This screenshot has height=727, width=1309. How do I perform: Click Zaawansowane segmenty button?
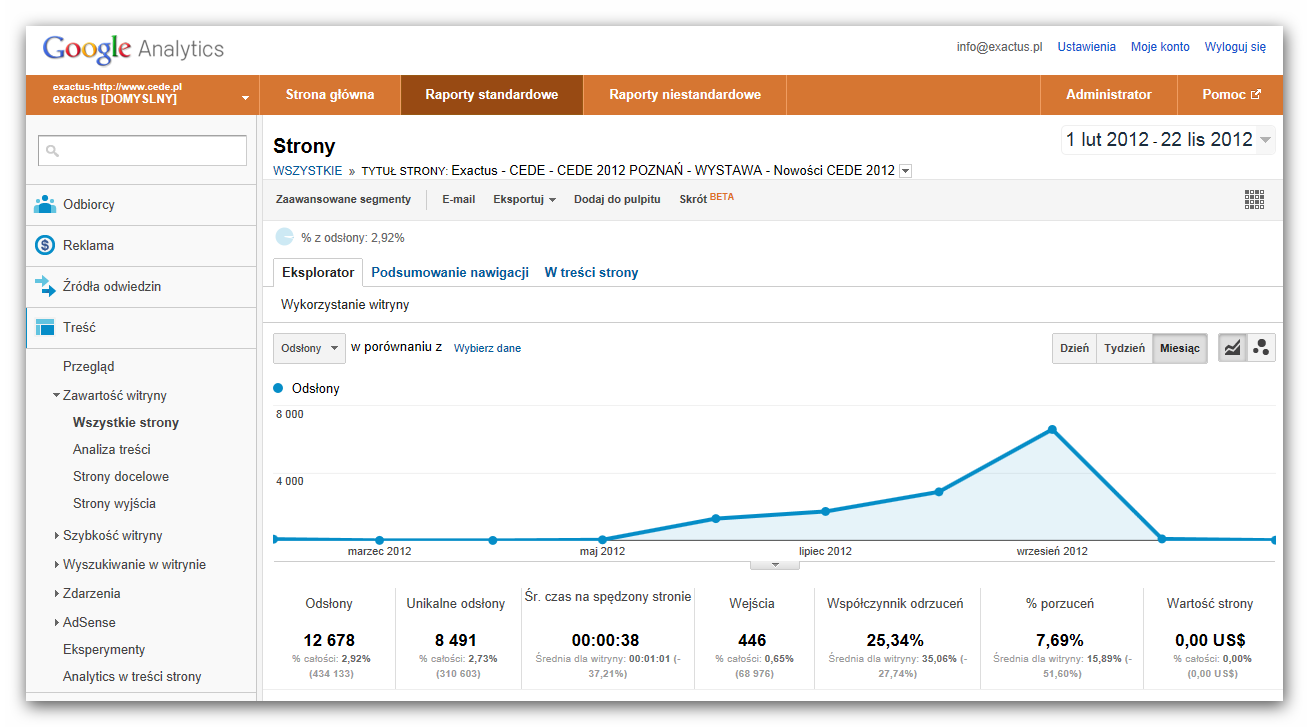point(343,199)
